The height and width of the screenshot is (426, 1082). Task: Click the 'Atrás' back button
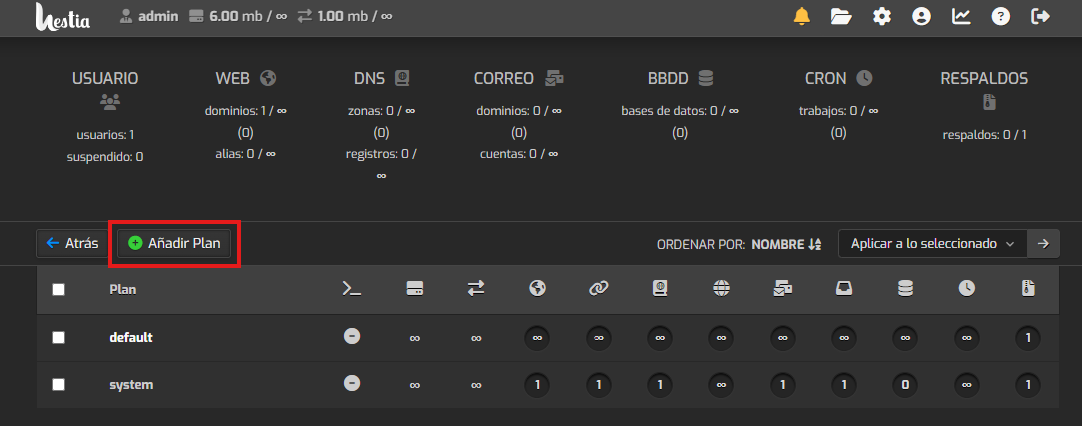pos(71,243)
